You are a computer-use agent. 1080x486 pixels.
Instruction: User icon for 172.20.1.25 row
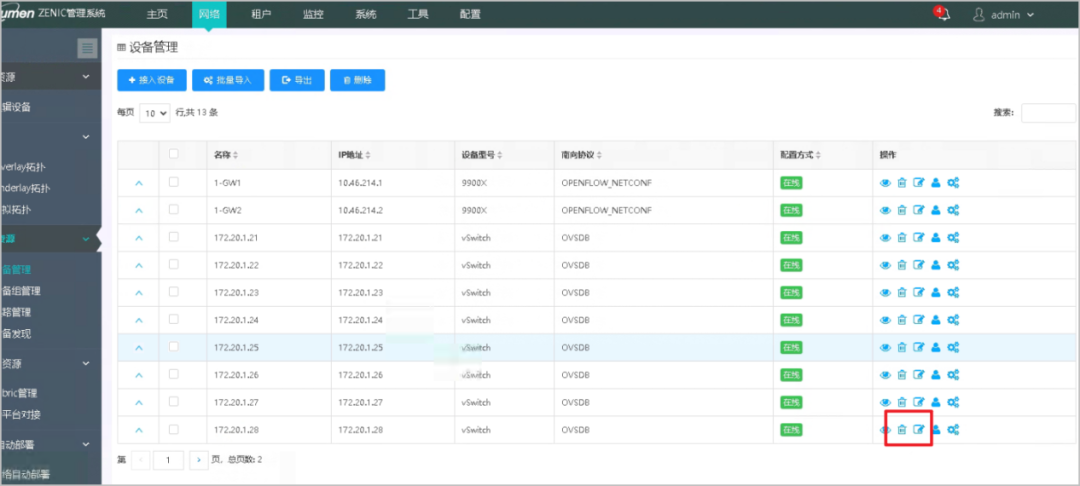click(x=935, y=348)
